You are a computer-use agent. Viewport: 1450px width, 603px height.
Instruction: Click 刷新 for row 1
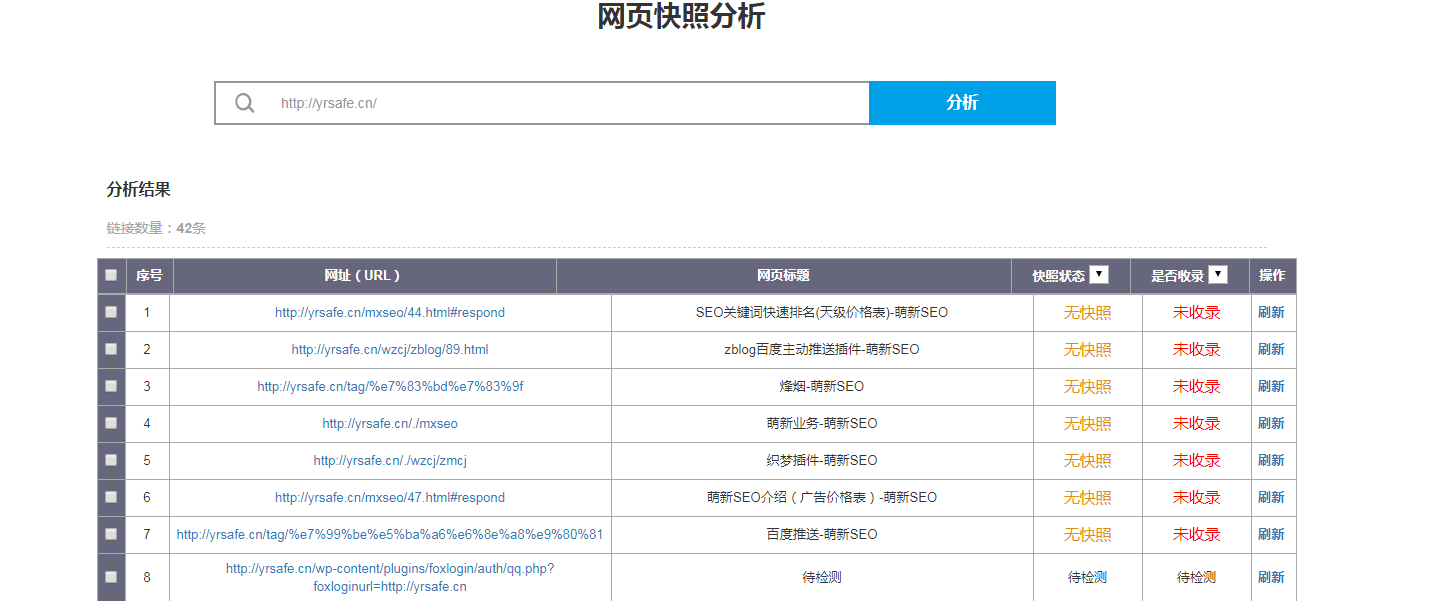point(1271,312)
